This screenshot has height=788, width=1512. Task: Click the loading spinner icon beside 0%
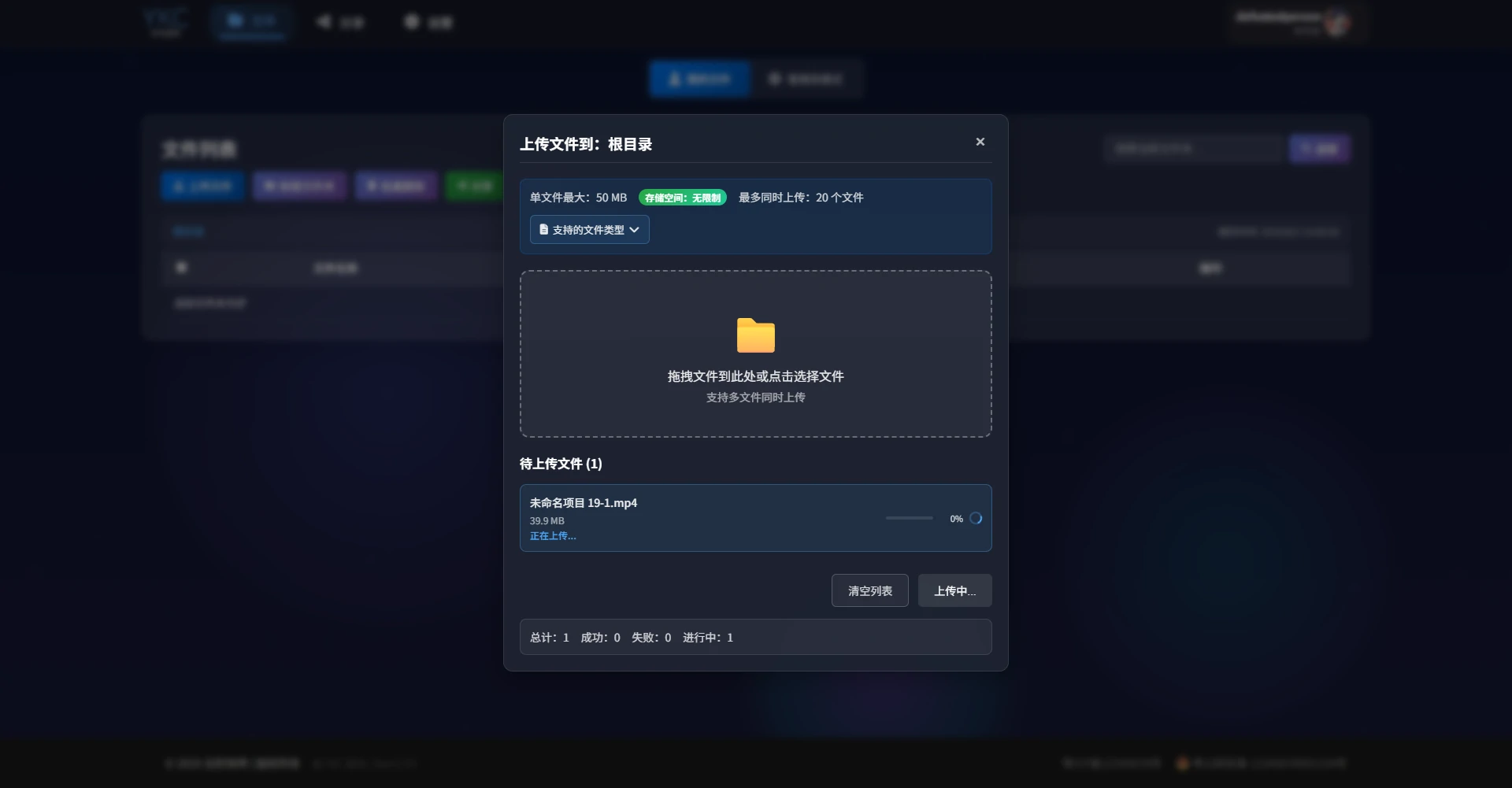coord(976,518)
